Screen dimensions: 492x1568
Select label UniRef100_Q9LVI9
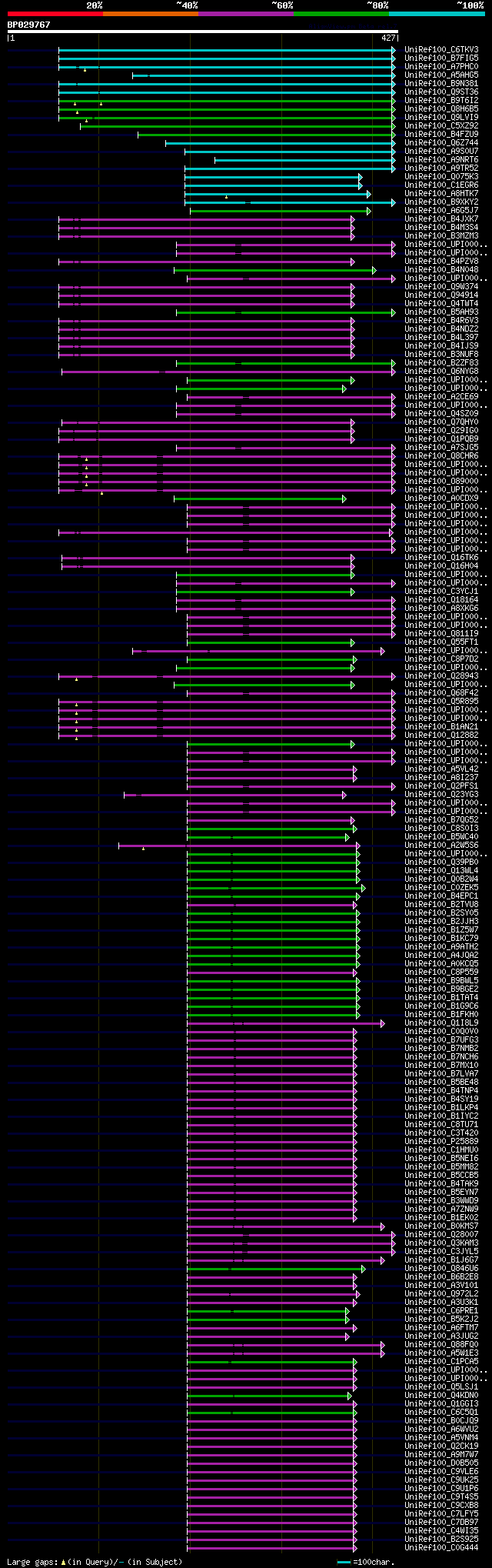click(441, 118)
